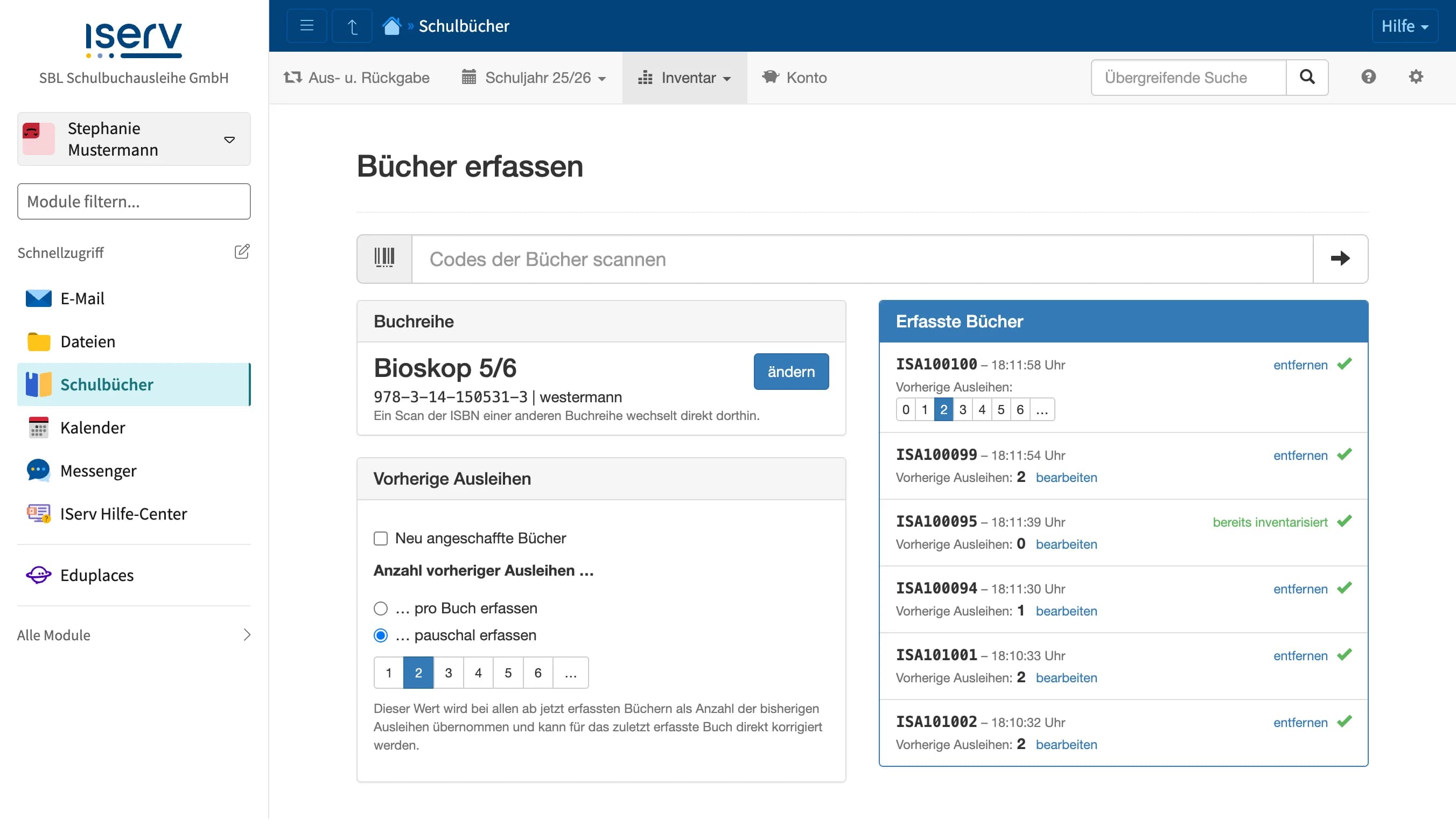The height and width of the screenshot is (825, 1456).
Task: Enable Neu angeschaffte Bücher checkbox
Action: 381,539
